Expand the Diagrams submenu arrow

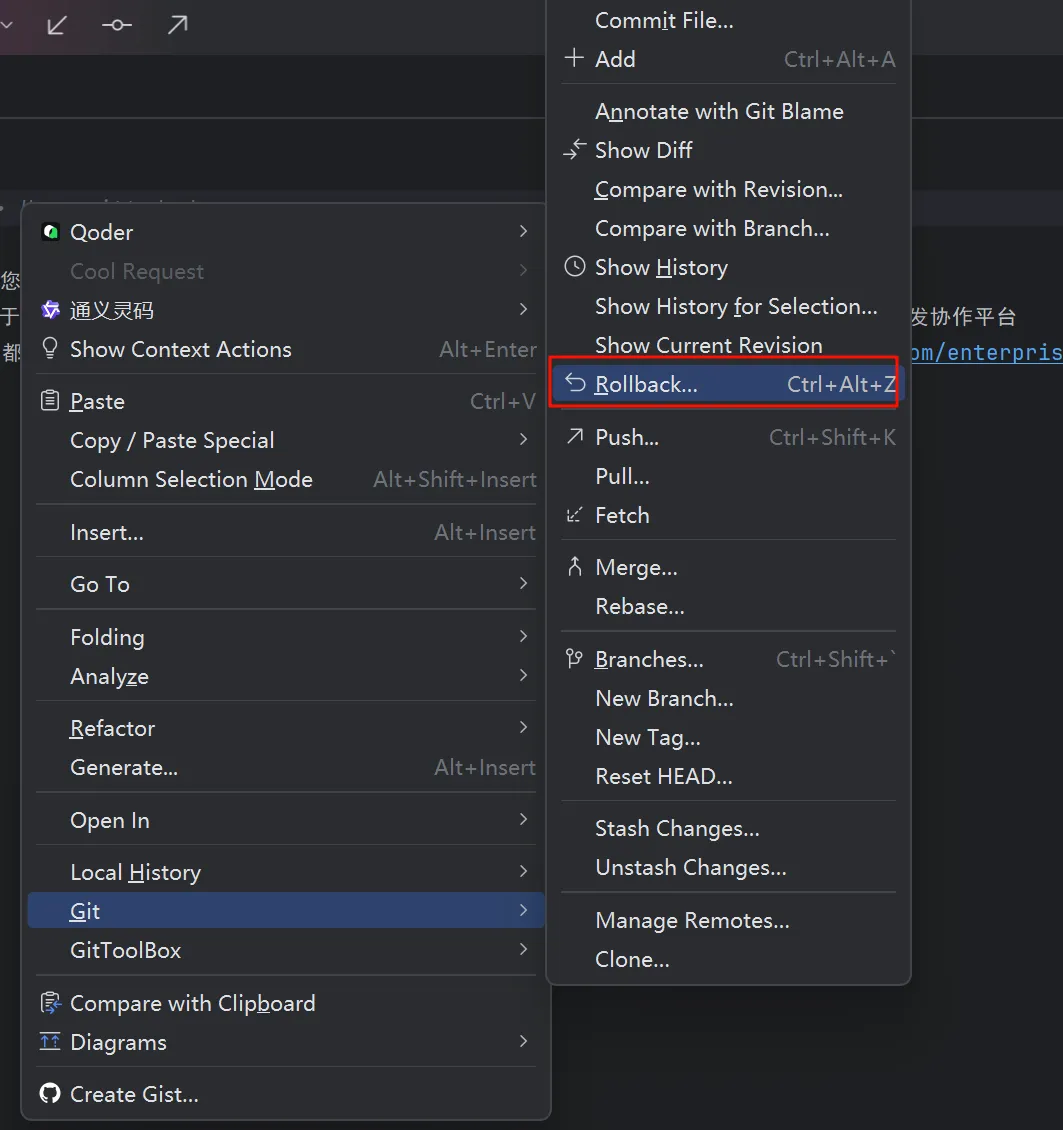524,1041
